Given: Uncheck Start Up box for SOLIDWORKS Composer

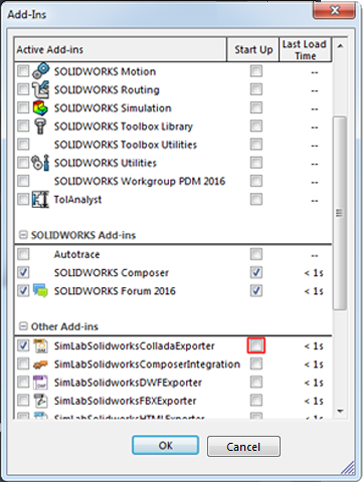Looking at the screenshot, I should pos(256,272).
